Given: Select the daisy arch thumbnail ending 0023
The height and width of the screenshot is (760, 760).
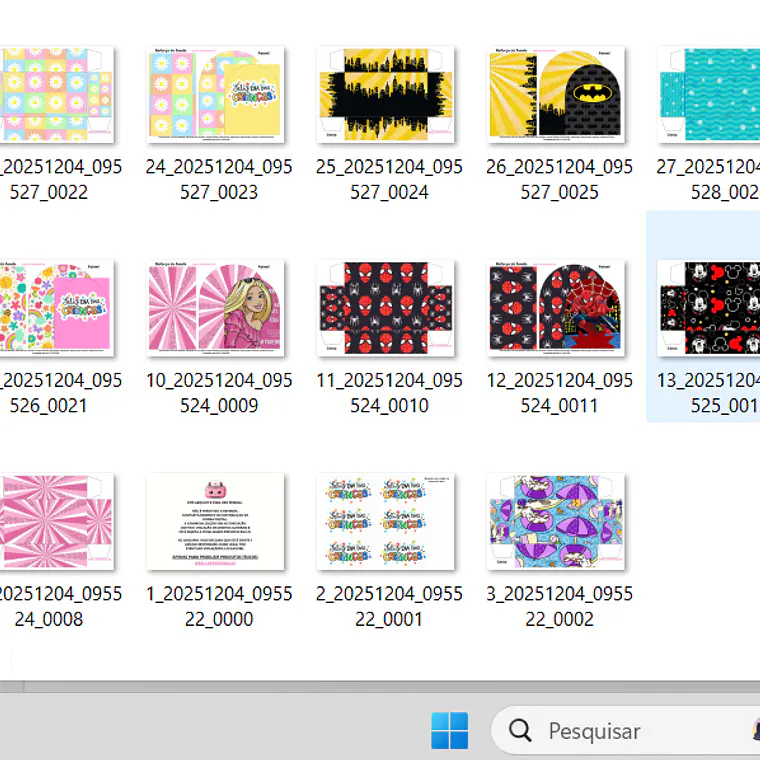Looking at the screenshot, I should [x=216, y=95].
